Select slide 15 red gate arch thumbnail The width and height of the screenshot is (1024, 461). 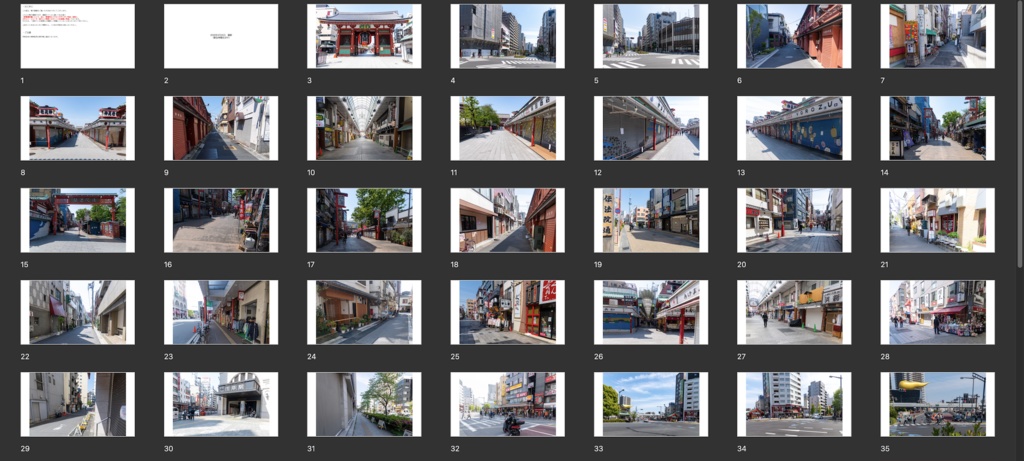click(x=78, y=221)
